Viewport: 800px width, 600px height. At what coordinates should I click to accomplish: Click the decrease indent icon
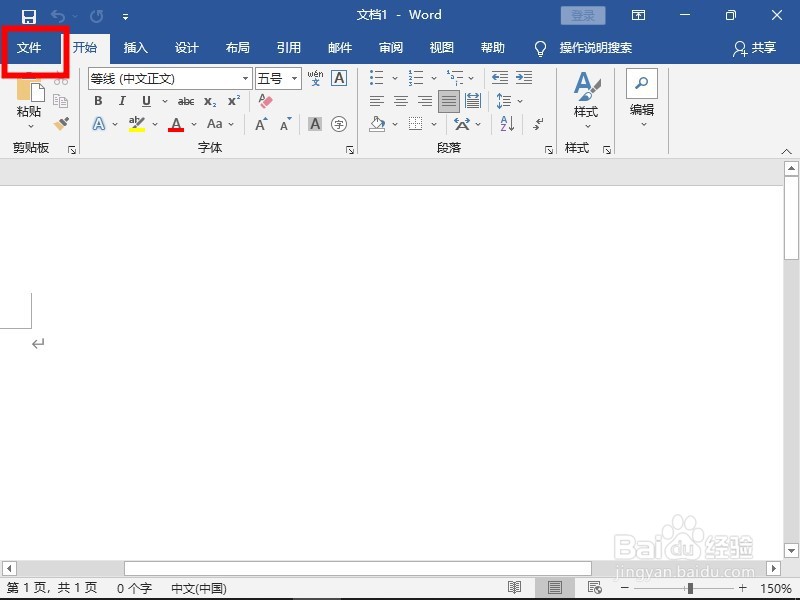500,78
